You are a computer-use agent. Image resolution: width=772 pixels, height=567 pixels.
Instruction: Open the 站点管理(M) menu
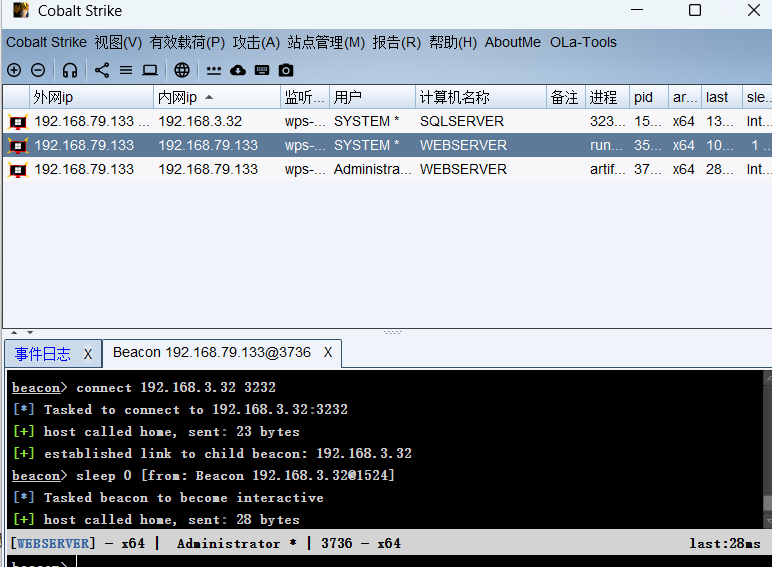(x=326, y=42)
